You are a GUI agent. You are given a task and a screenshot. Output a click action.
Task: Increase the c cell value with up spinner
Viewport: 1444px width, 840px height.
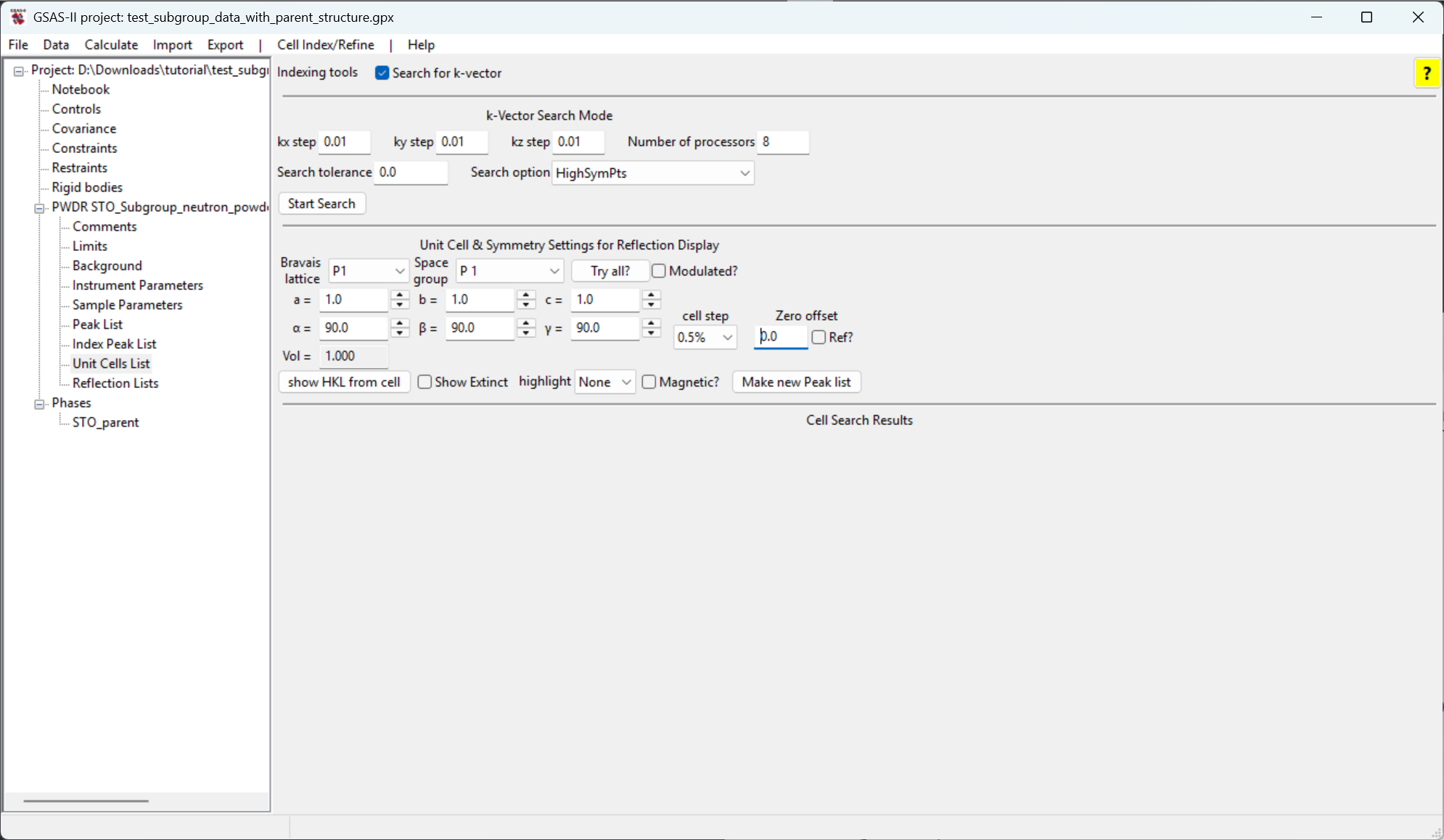click(x=652, y=295)
